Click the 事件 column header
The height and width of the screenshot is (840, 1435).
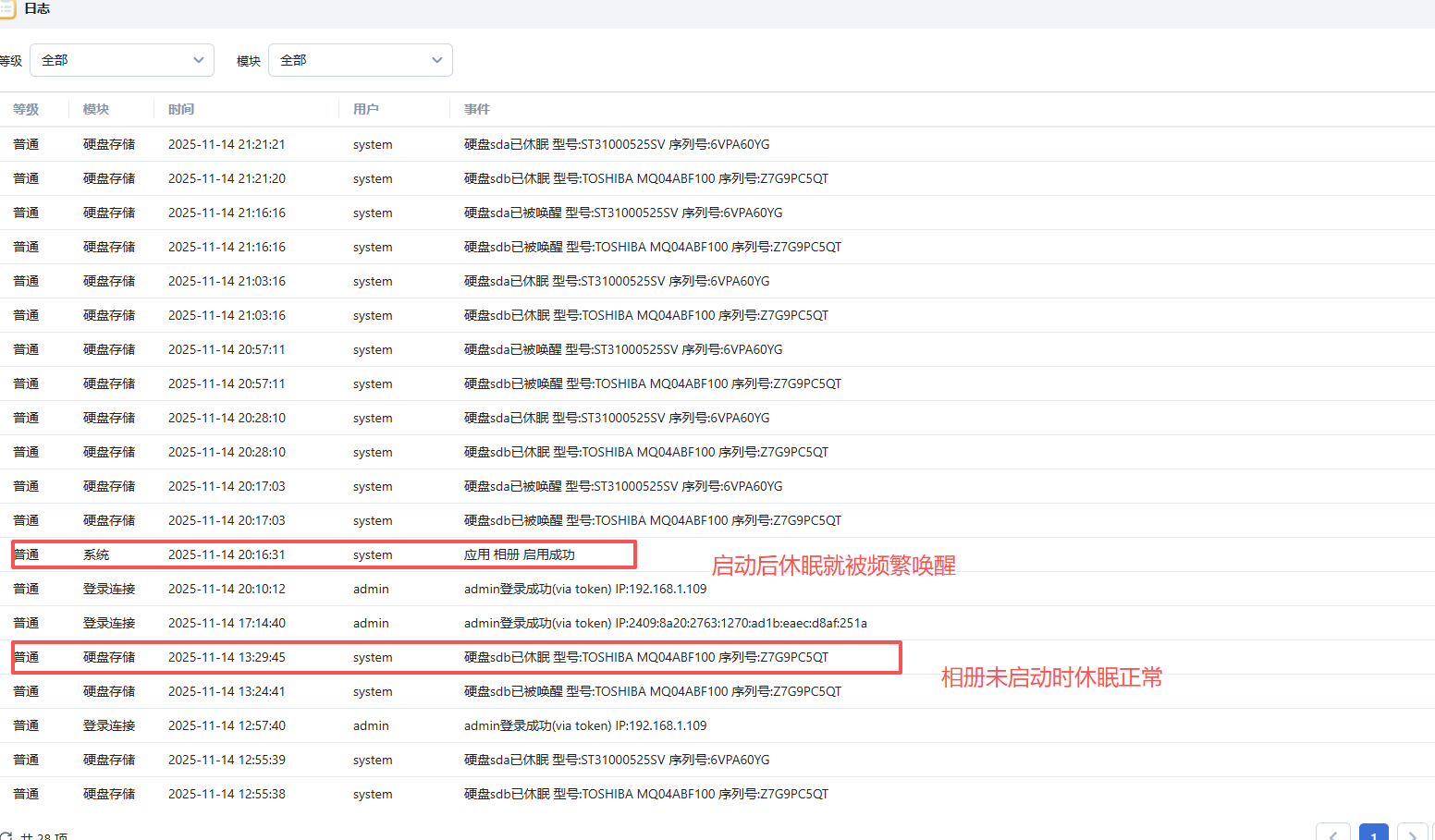477,109
